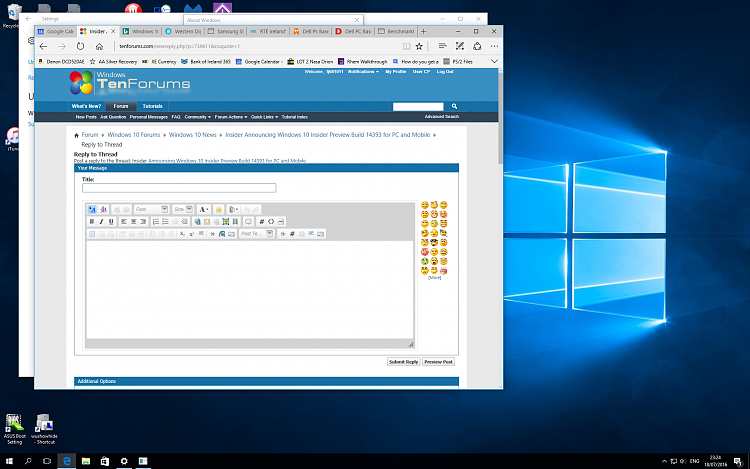
Task: Insert an ordered numbered list
Action: point(156,221)
